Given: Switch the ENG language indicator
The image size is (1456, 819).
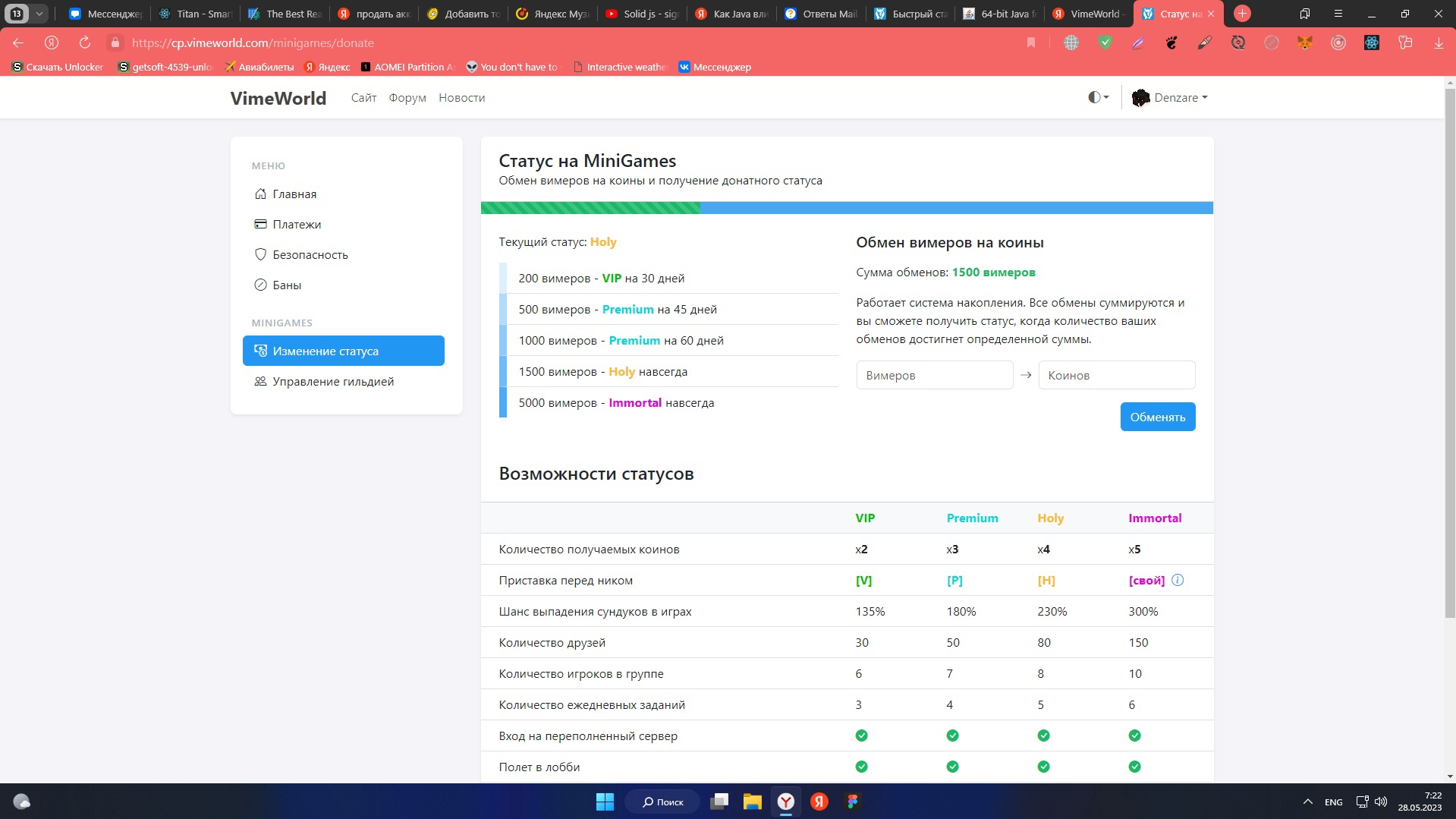Looking at the screenshot, I should [1333, 802].
